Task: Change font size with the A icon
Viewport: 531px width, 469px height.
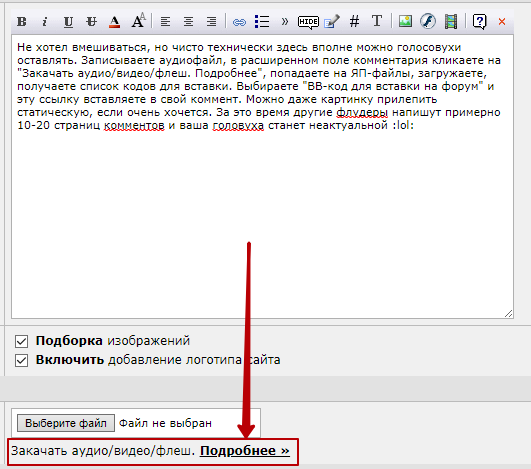Action: click(x=138, y=21)
